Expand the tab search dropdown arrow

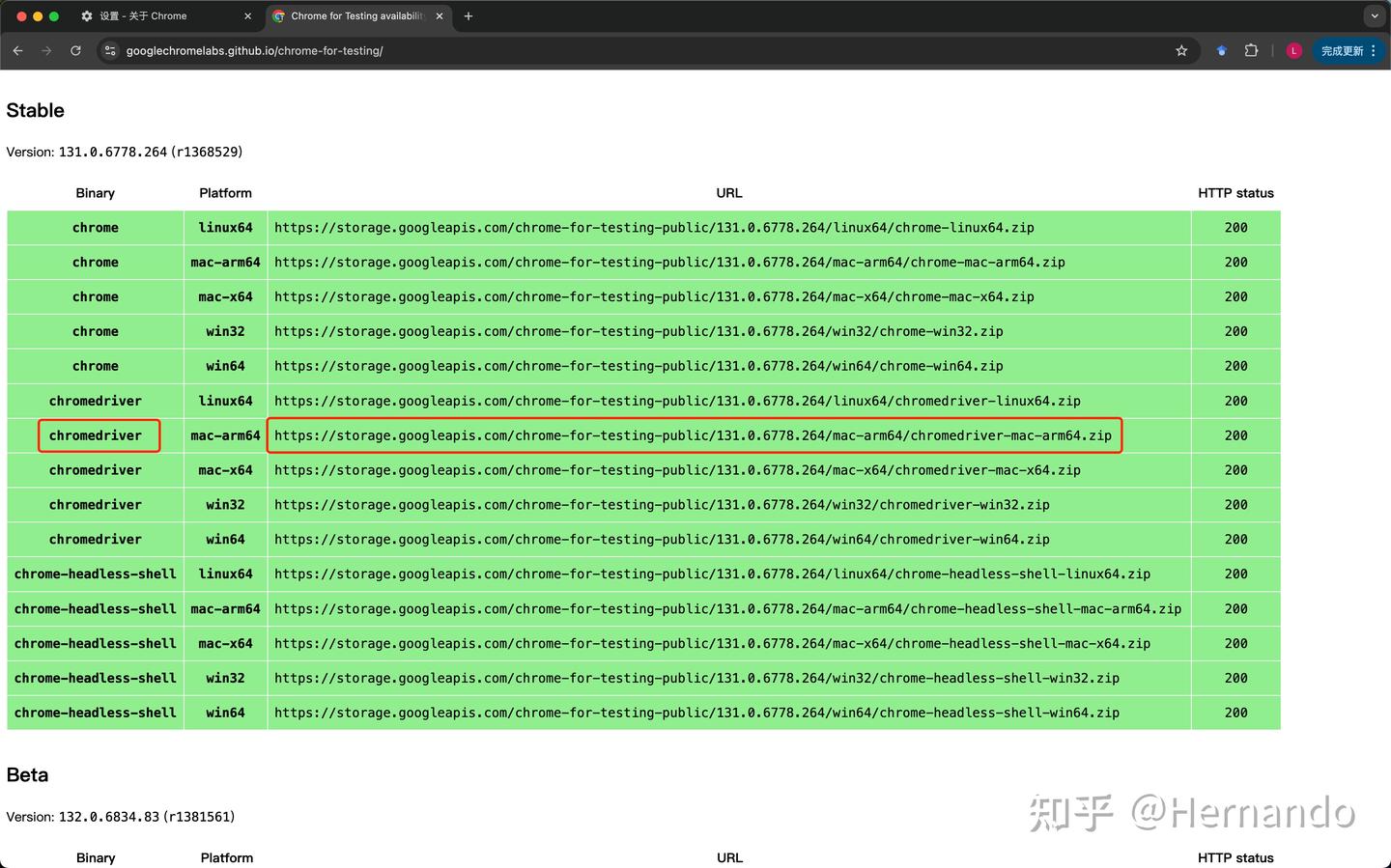tap(1375, 16)
